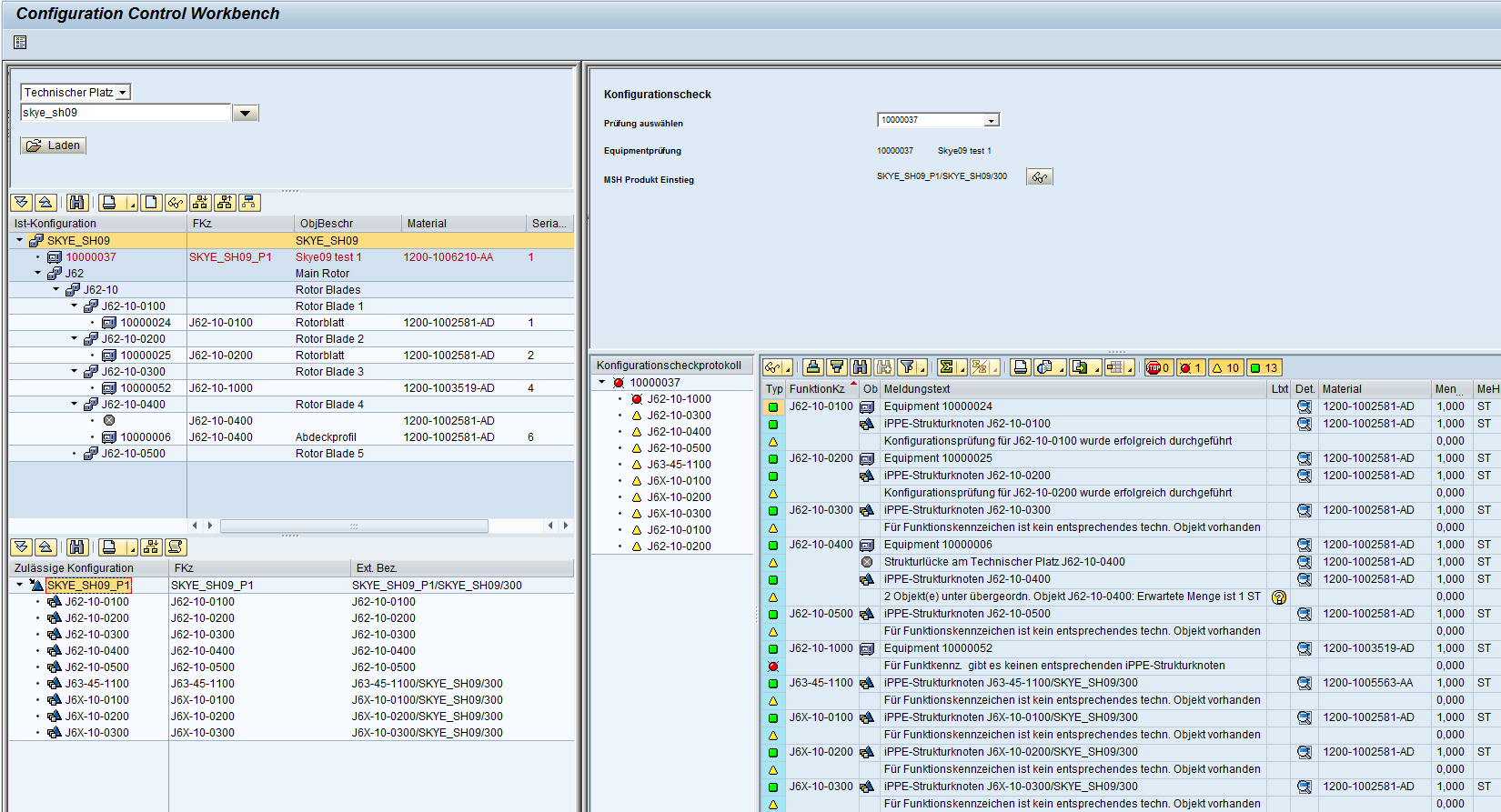
Task: Click the glasses details icon in the message toolbar
Action: [x=773, y=367]
